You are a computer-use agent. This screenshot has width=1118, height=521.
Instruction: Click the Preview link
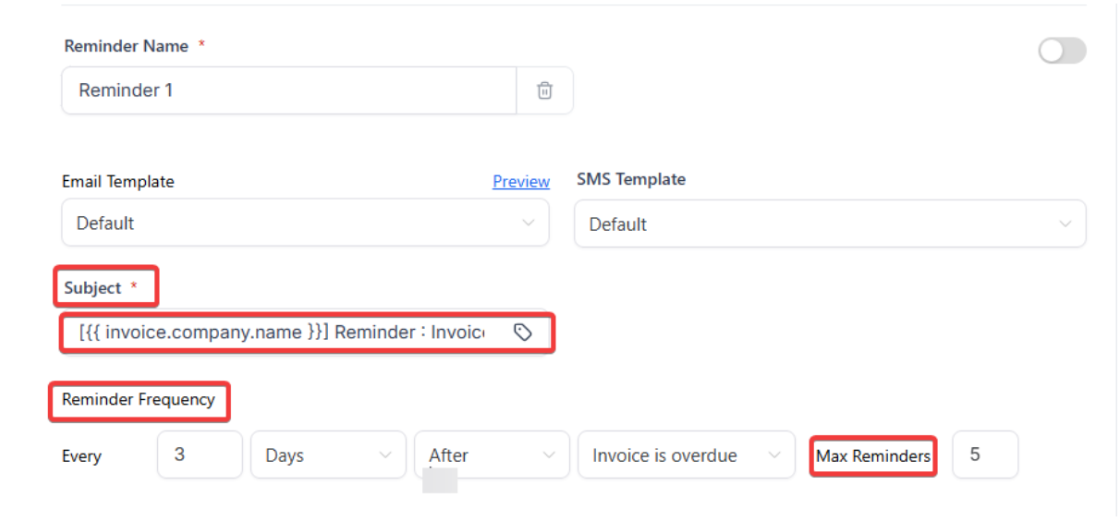[521, 182]
